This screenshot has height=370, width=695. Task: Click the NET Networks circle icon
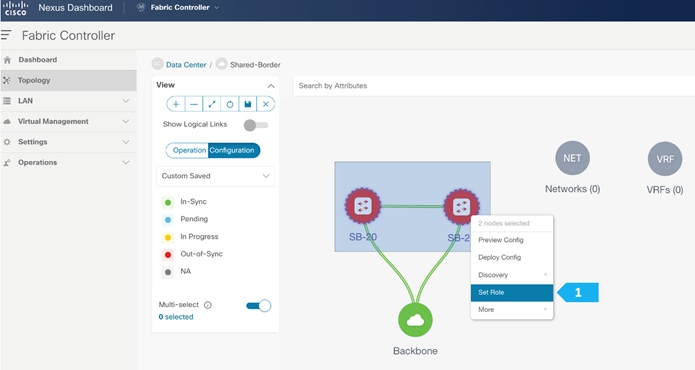(x=572, y=158)
